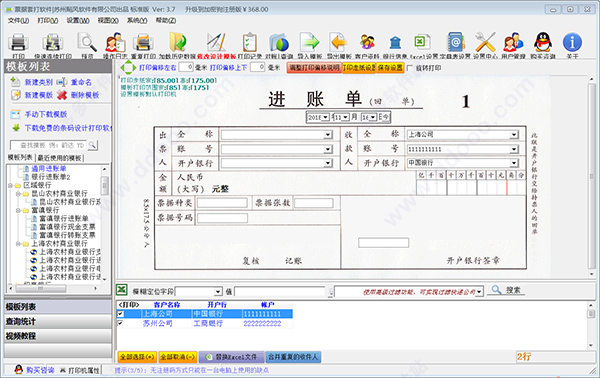Image resolution: width=600 pixels, height=378 pixels.
Task: Click the 打印 printer toolbar icon
Action: click(18, 42)
